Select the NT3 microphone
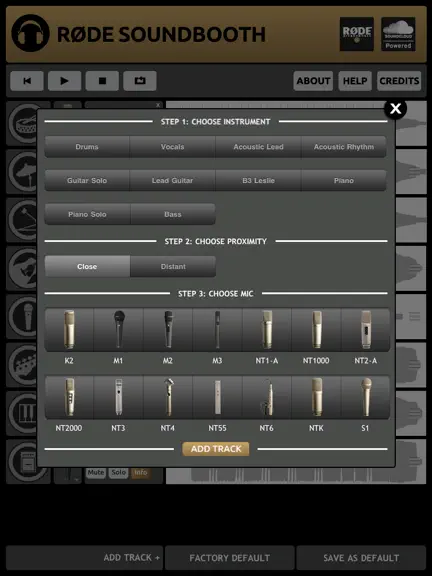Viewport: 432px width, 576px height. (118, 397)
